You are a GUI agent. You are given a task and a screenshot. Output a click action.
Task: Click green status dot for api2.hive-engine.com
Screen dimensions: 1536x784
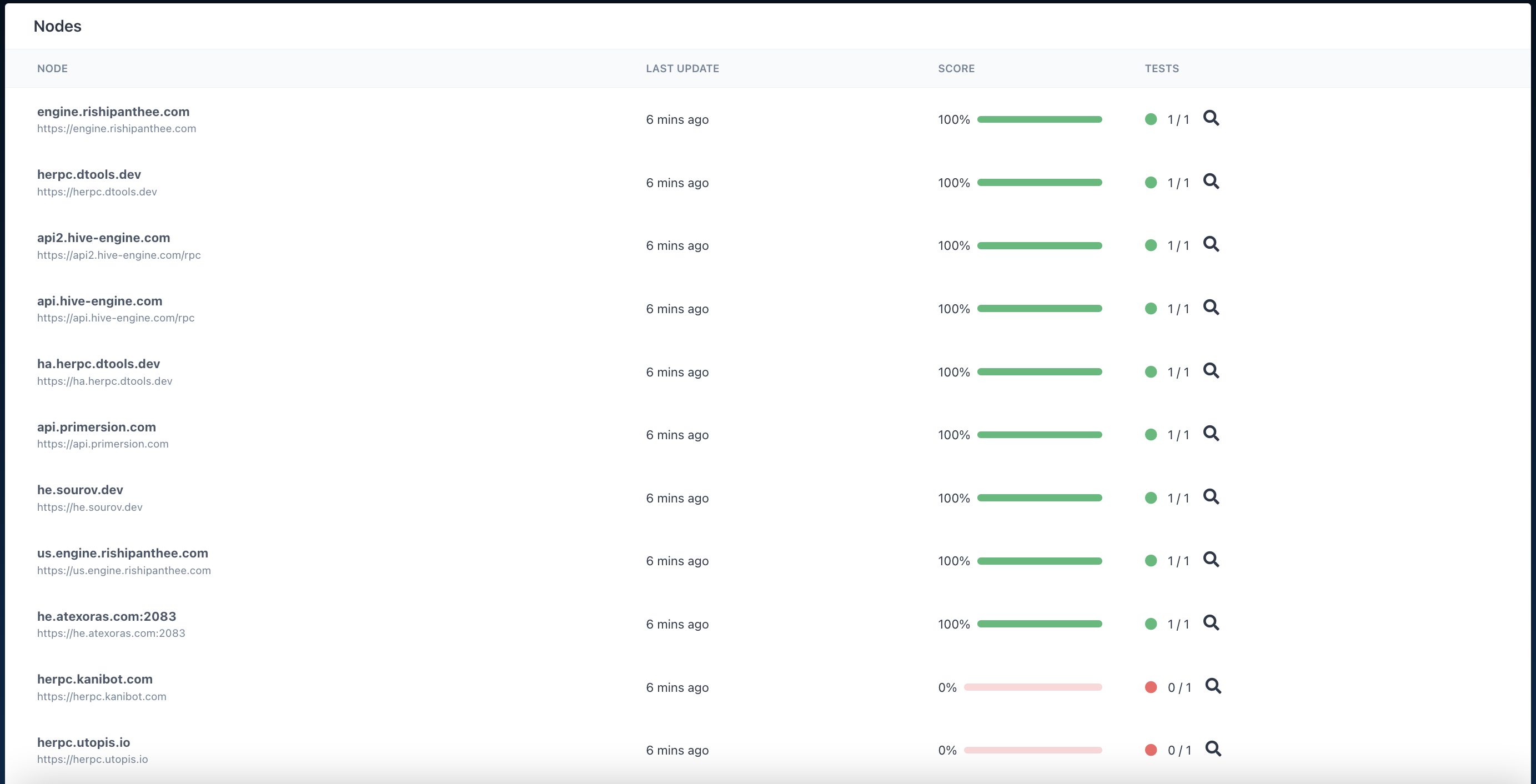pyautogui.click(x=1151, y=245)
